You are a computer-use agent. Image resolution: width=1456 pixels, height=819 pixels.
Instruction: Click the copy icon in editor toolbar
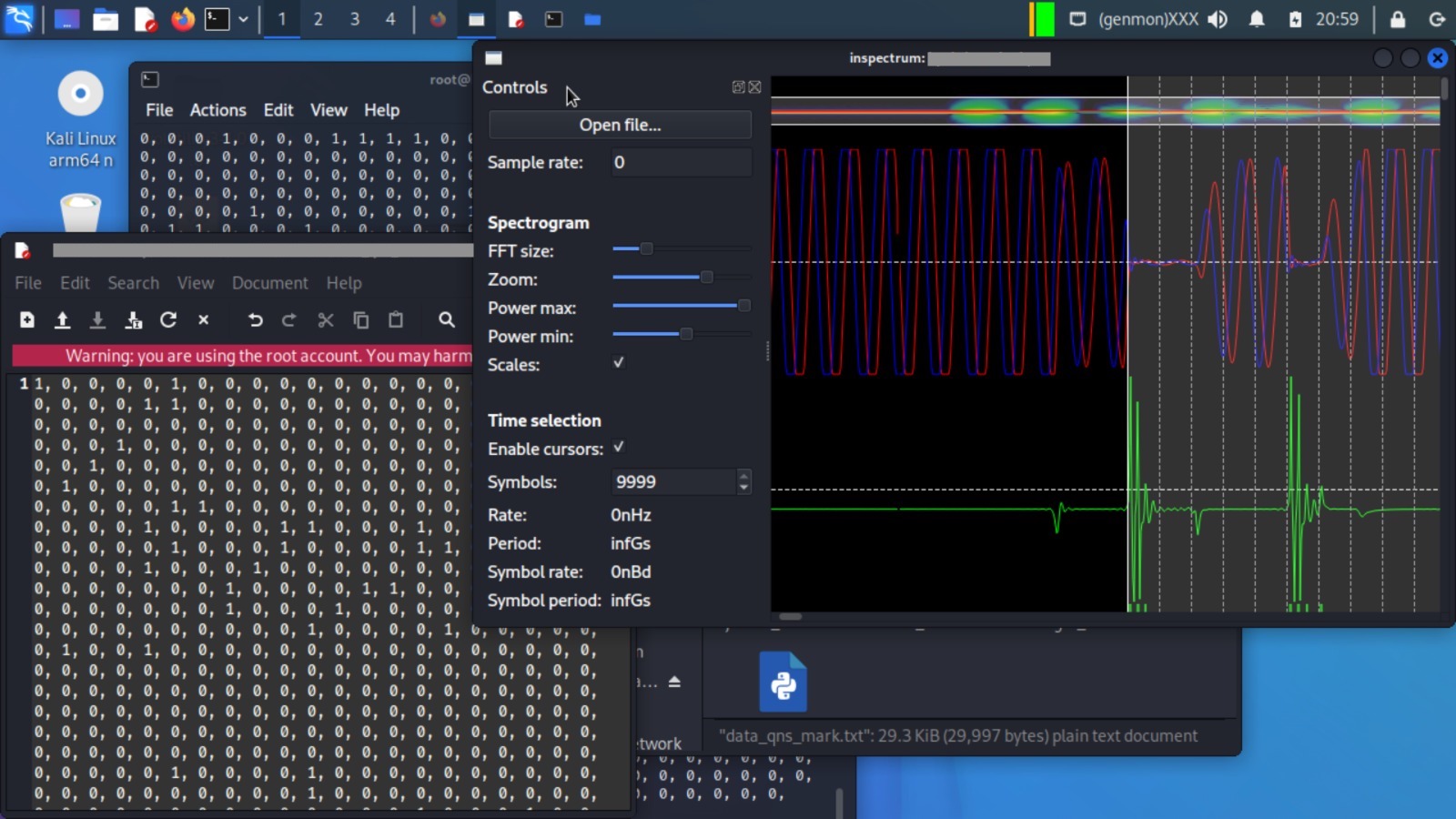(360, 319)
